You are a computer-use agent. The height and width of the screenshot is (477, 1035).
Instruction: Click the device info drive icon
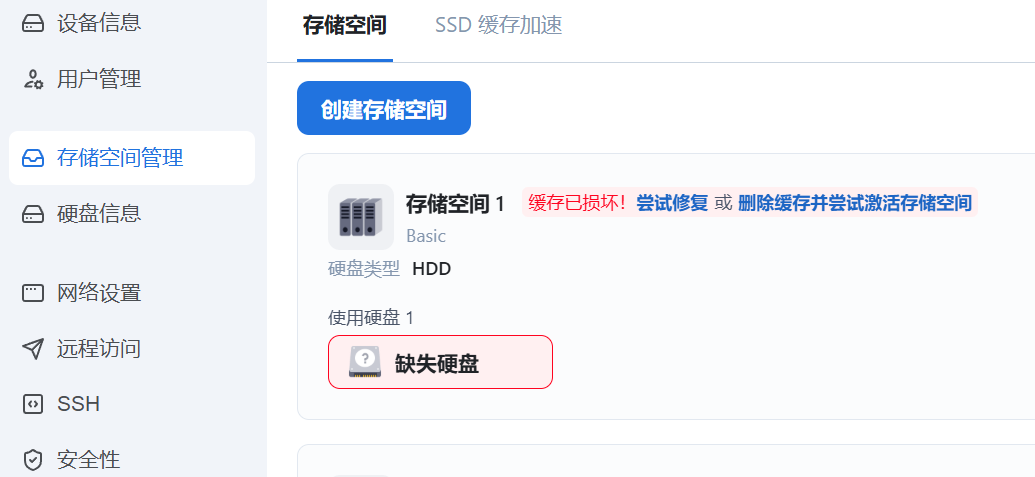pos(33,23)
